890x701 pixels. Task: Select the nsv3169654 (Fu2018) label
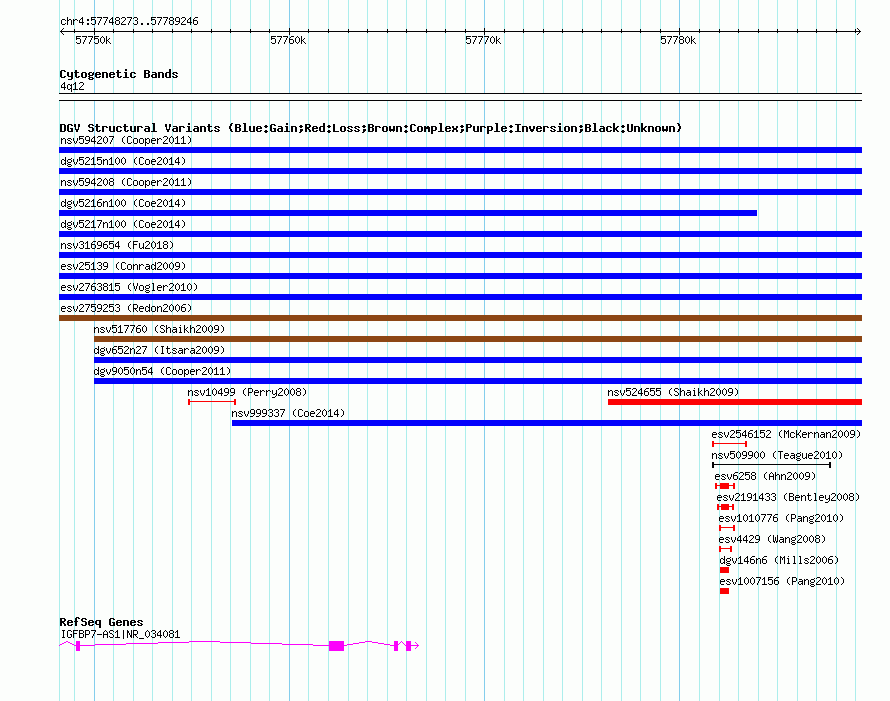[x=117, y=245]
